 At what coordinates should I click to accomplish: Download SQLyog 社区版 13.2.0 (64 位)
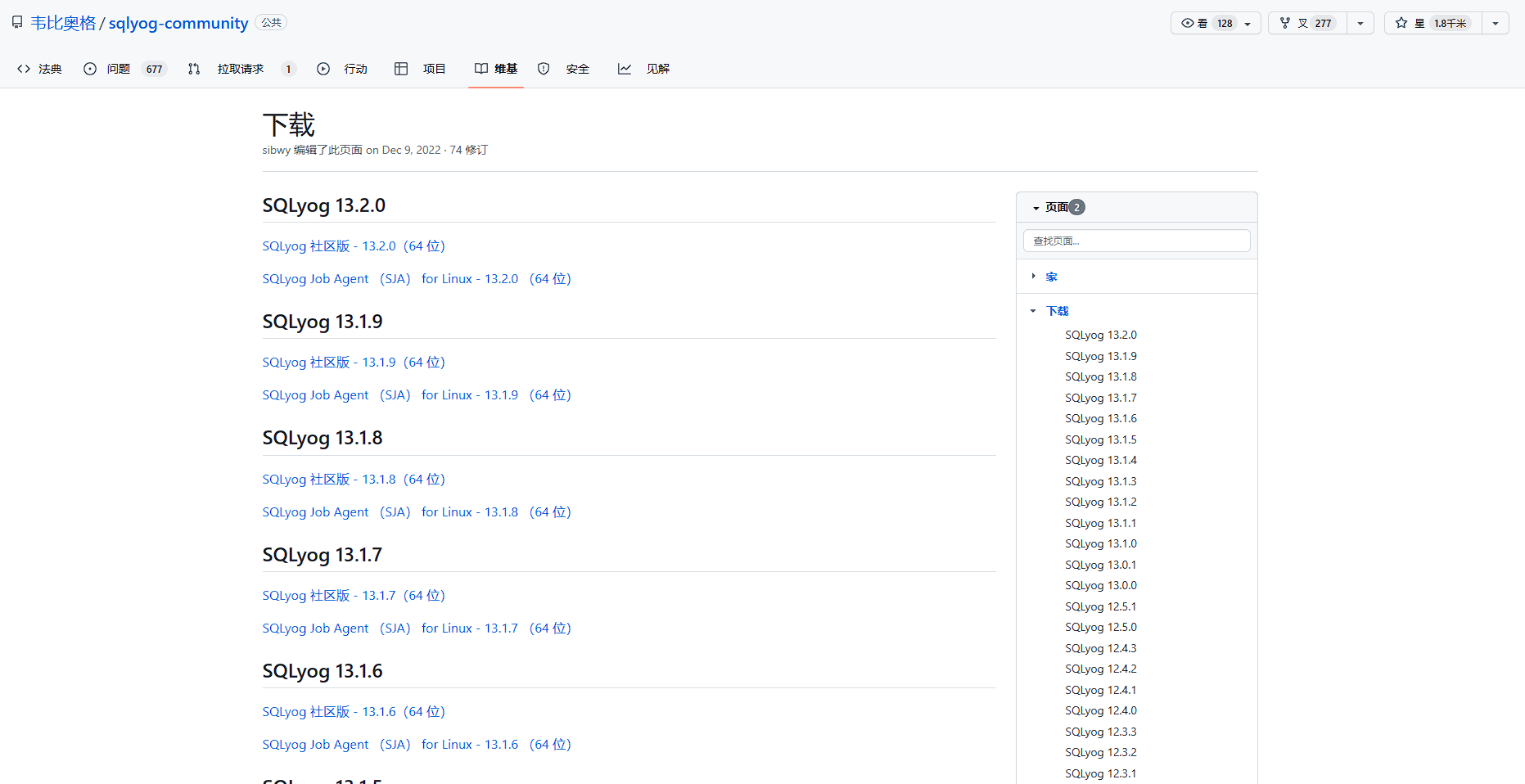tap(354, 246)
